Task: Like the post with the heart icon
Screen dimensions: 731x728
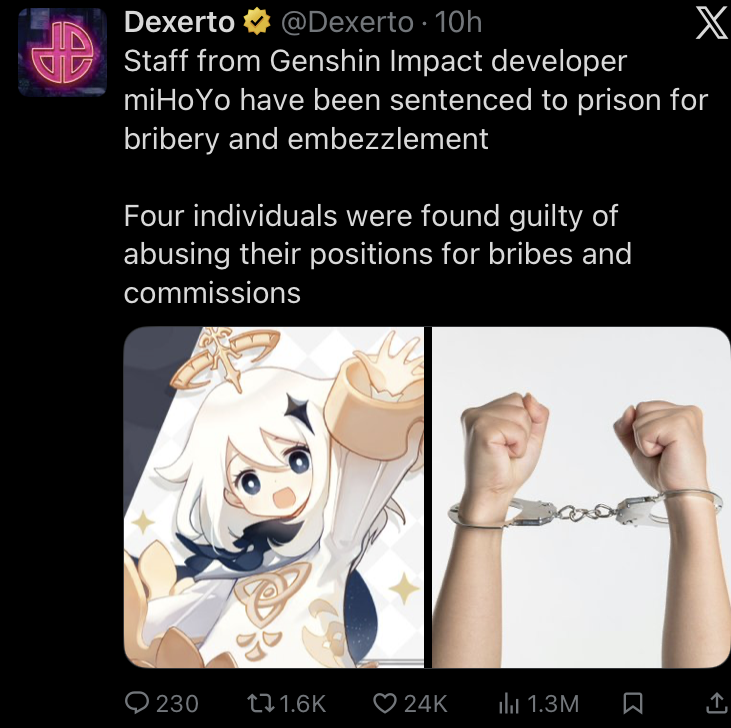Action: coord(385,703)
